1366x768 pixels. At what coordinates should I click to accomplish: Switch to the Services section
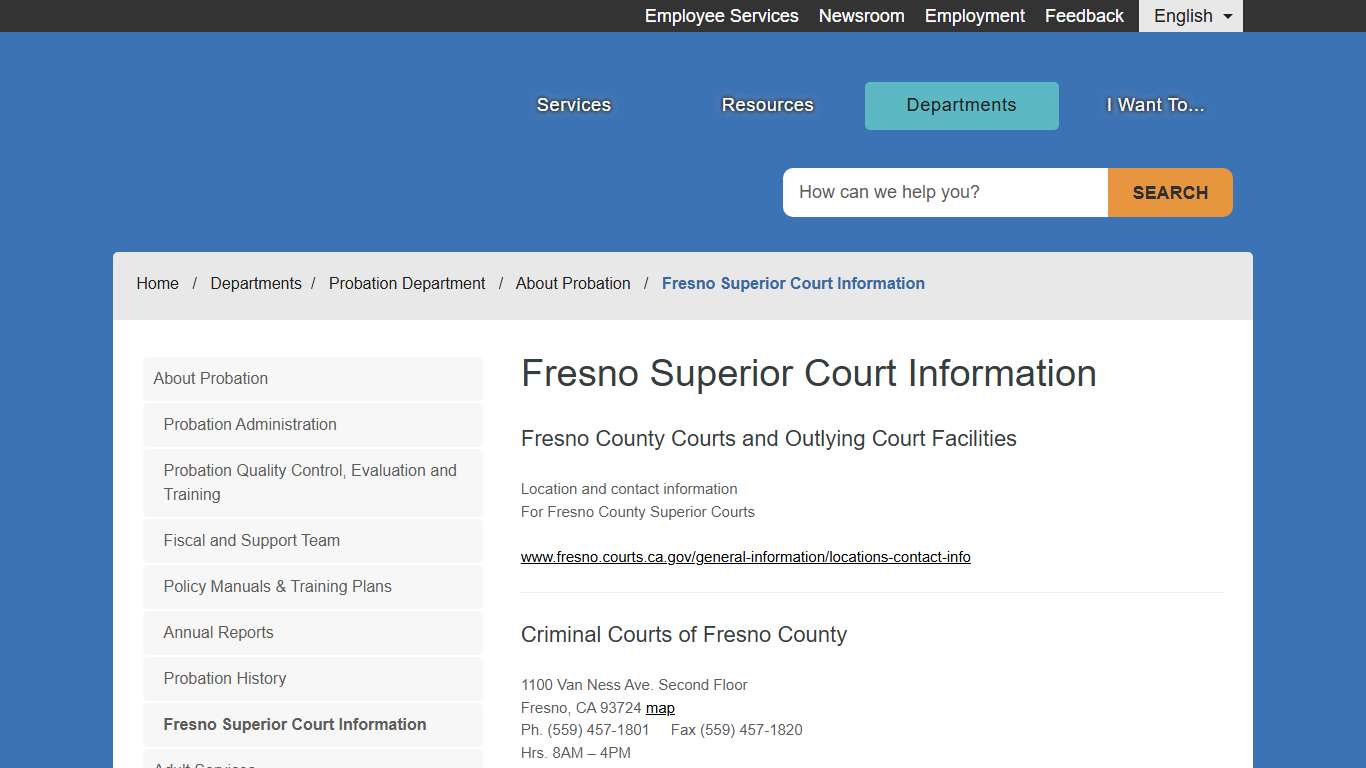(573, 105)
